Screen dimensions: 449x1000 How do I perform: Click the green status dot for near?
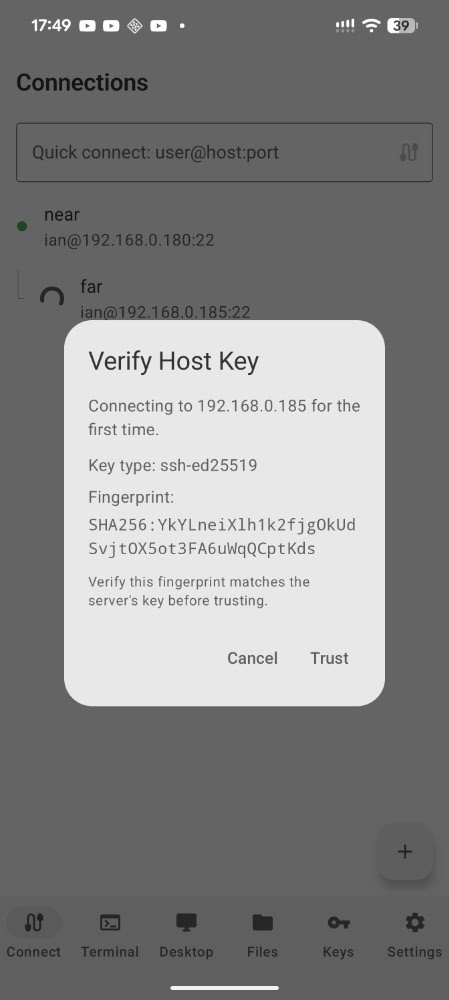[22, 226]
